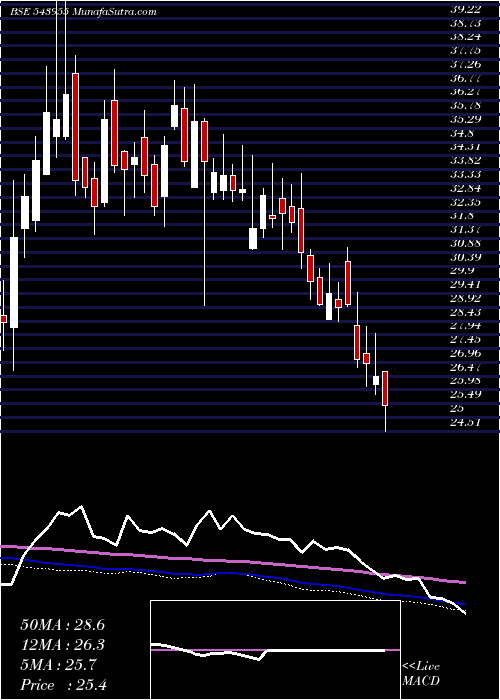Click the 26.47 price axis label
This screenshot has height=700, width=500.
pyautogui.click(x=465, y=367)
